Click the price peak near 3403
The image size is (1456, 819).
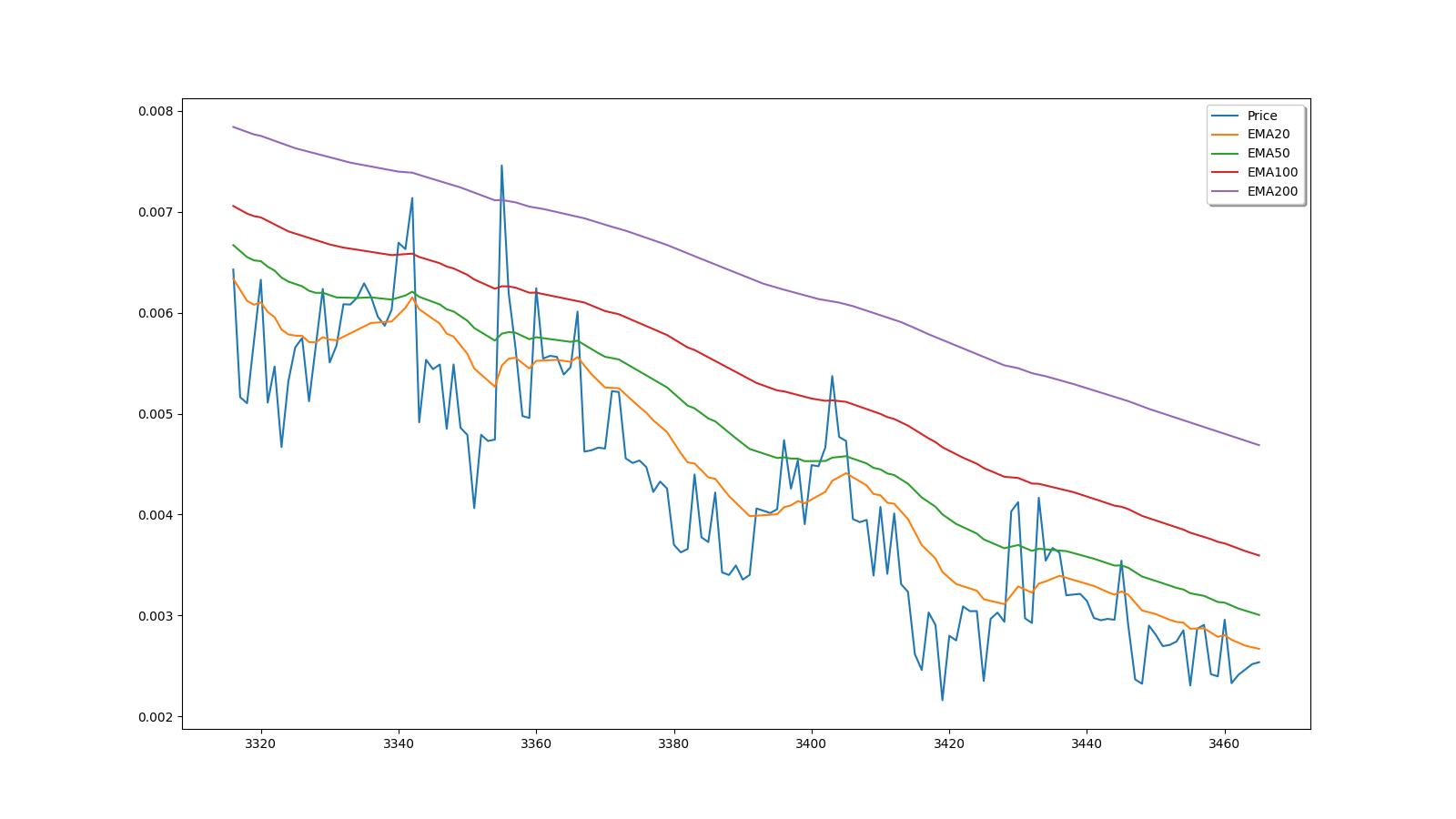832,377
